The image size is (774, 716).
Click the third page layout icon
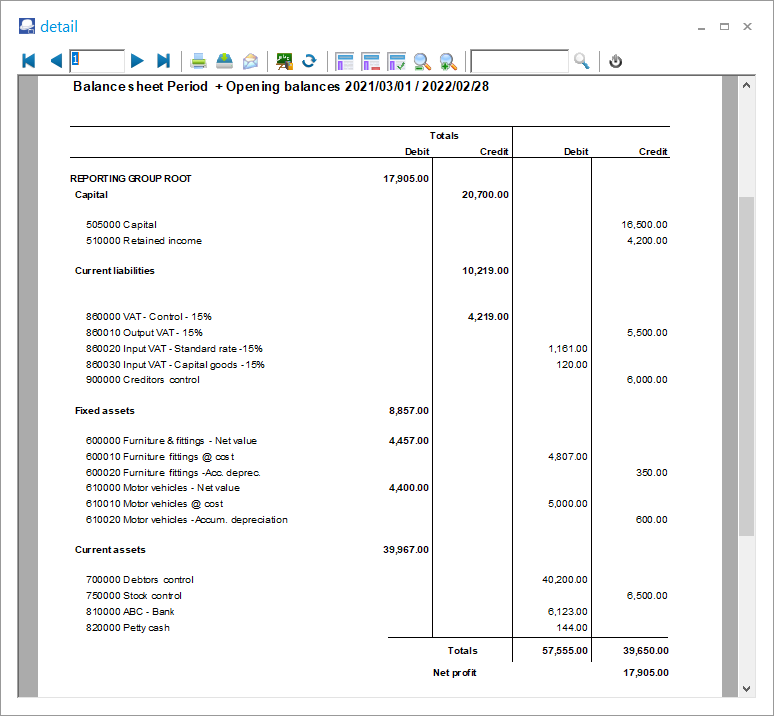(x=396, y=61)
